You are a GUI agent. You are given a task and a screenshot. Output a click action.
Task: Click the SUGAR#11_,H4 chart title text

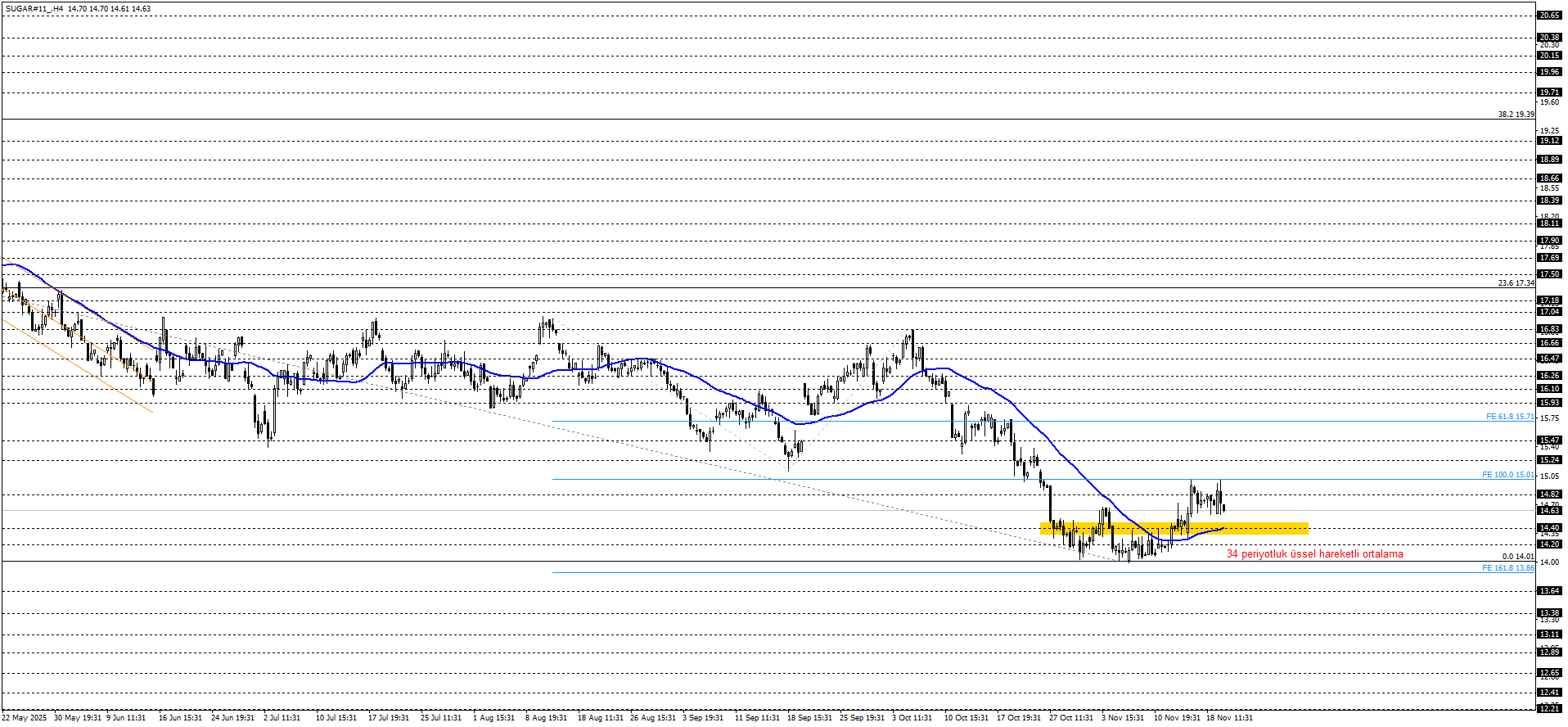click(34, 9)
